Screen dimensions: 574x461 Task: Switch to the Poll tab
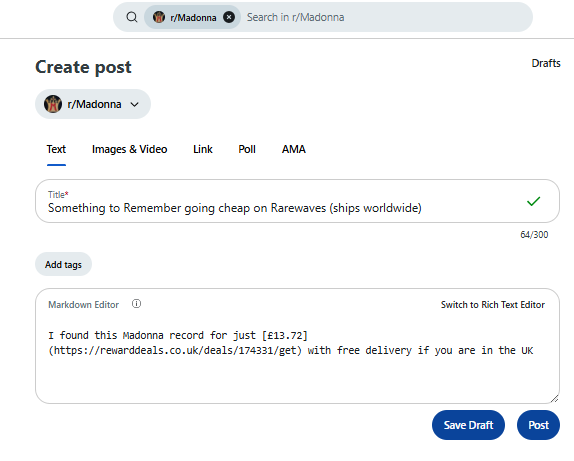pos(247,149)
